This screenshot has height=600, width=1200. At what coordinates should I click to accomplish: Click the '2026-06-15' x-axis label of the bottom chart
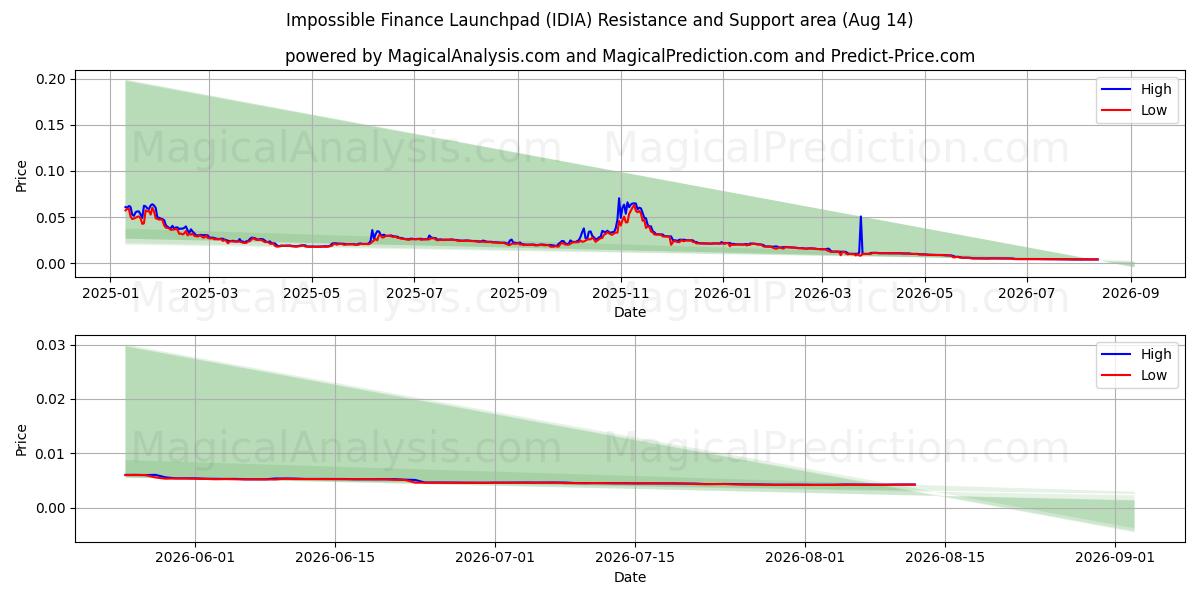(x=335, y=558)
